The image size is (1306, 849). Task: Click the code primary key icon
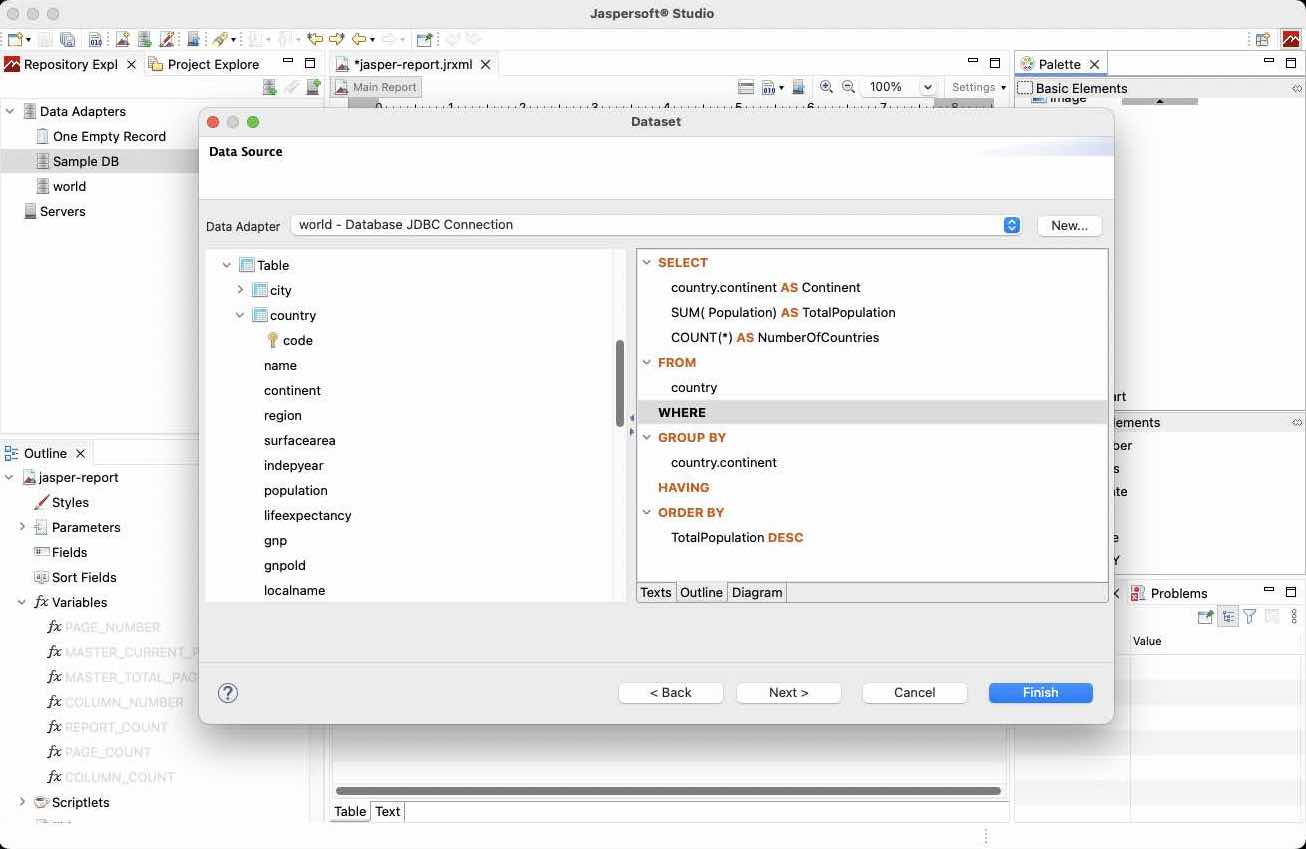coord(272,340)
